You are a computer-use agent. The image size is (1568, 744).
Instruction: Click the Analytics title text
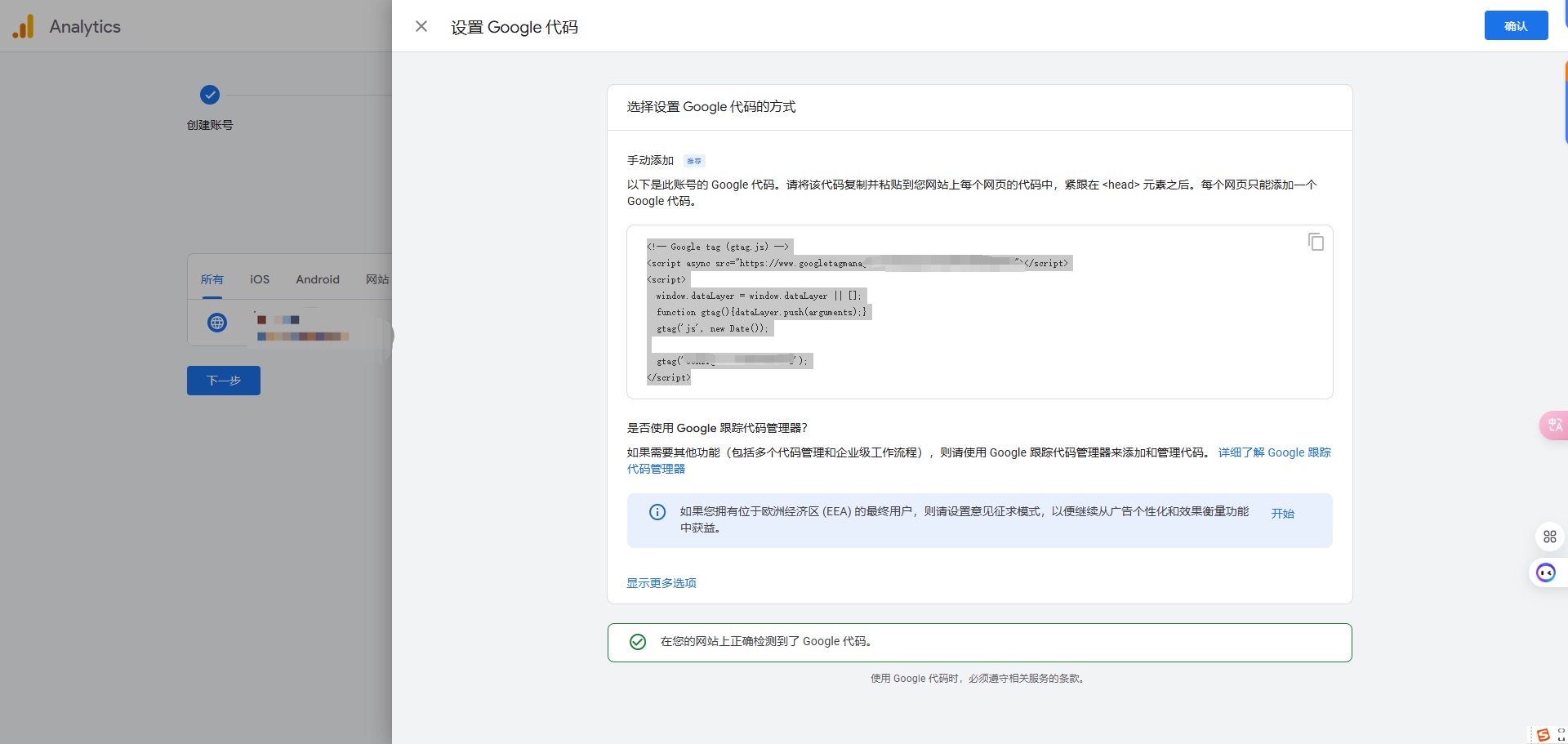[x=85, y=27]
